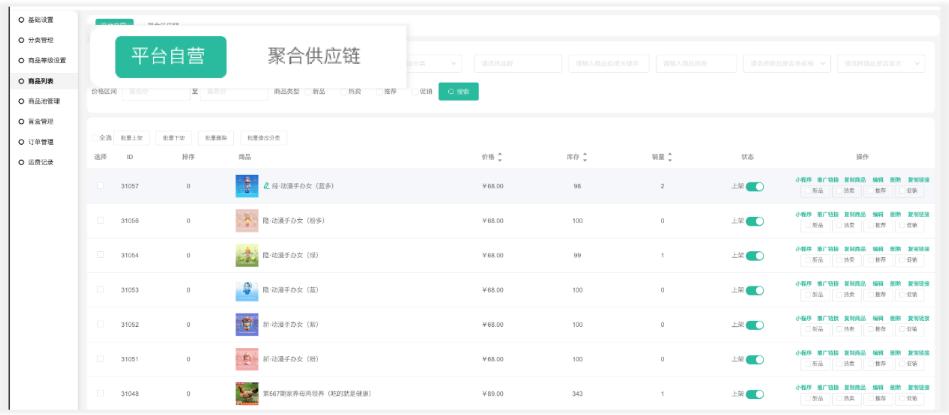
Task: Sort the table by 销量 arrows
Action: [x=669, y=157]
